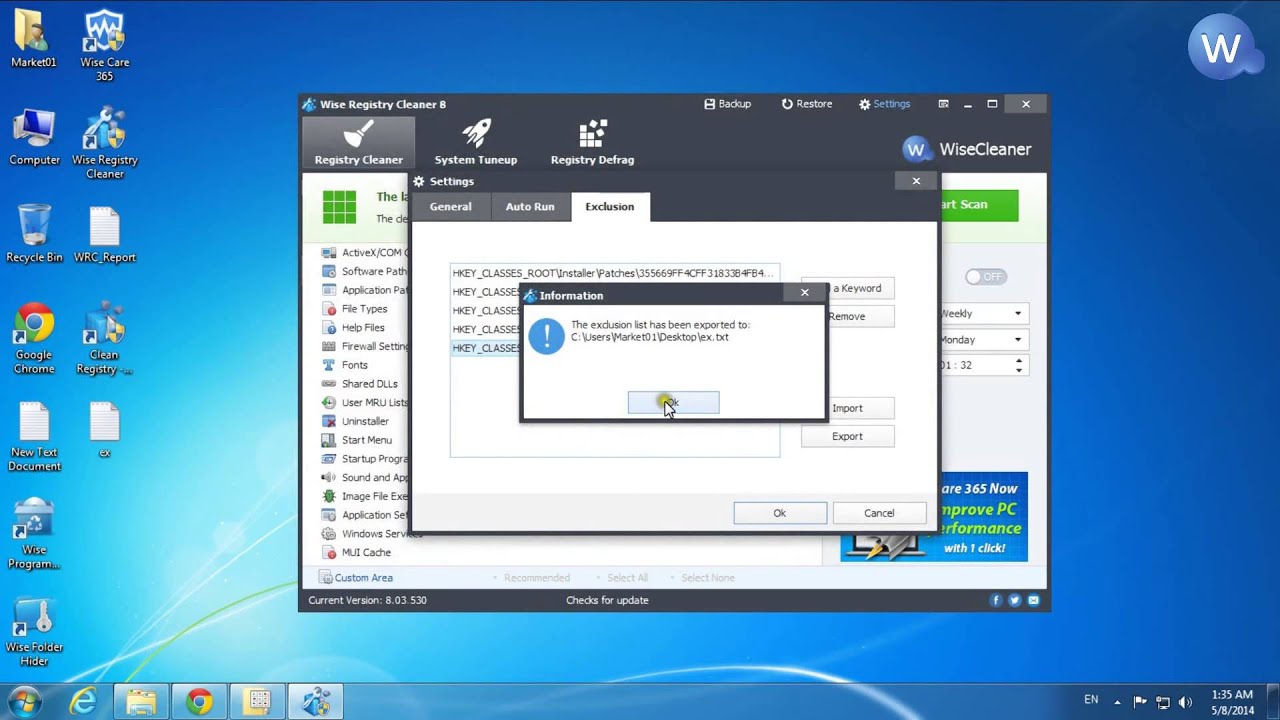1280x720 pixels.
Task: Click the Software Paths category icon
Action: [x=329, y=271]
